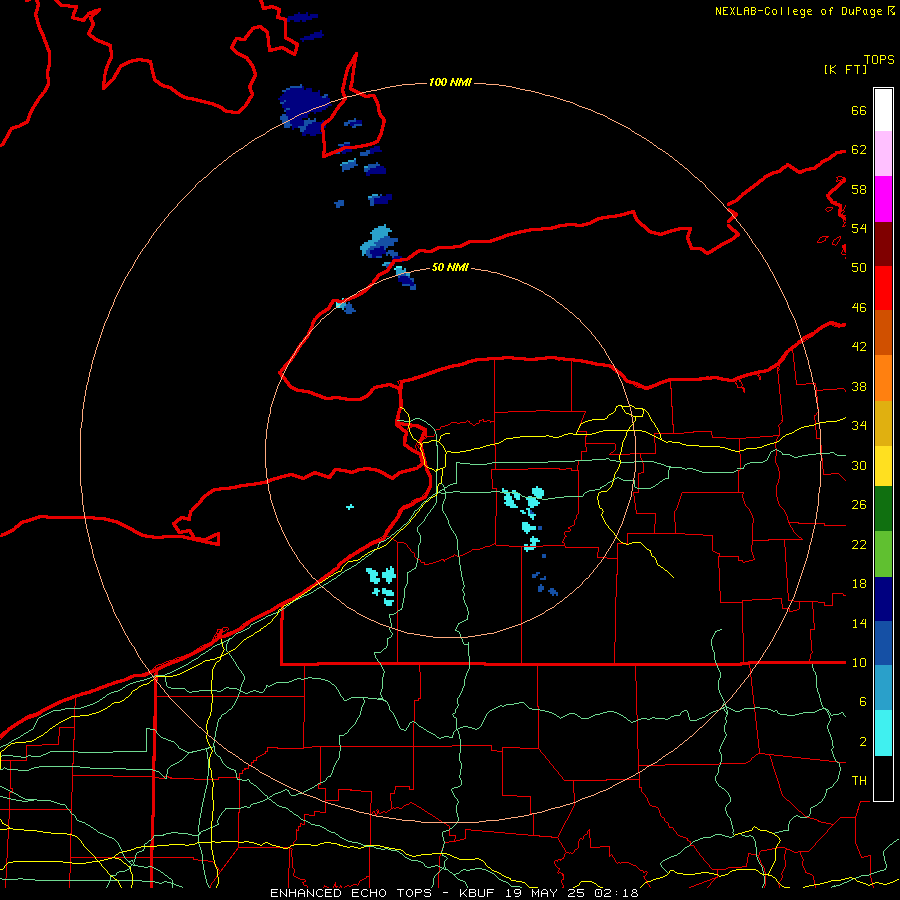Click the dark green swatch between 30 and 26
900x900 pixels.
tap(883, 509)
